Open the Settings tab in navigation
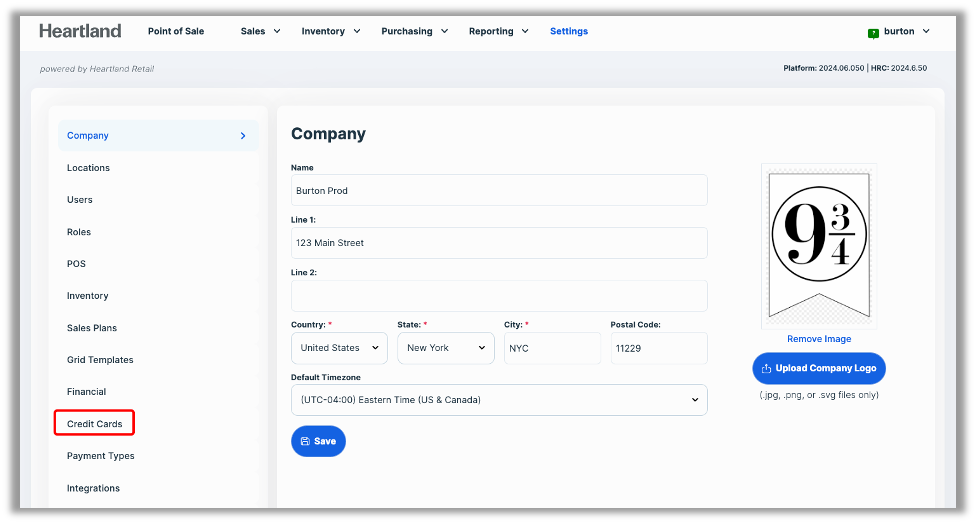 click(x=569, y=31)
